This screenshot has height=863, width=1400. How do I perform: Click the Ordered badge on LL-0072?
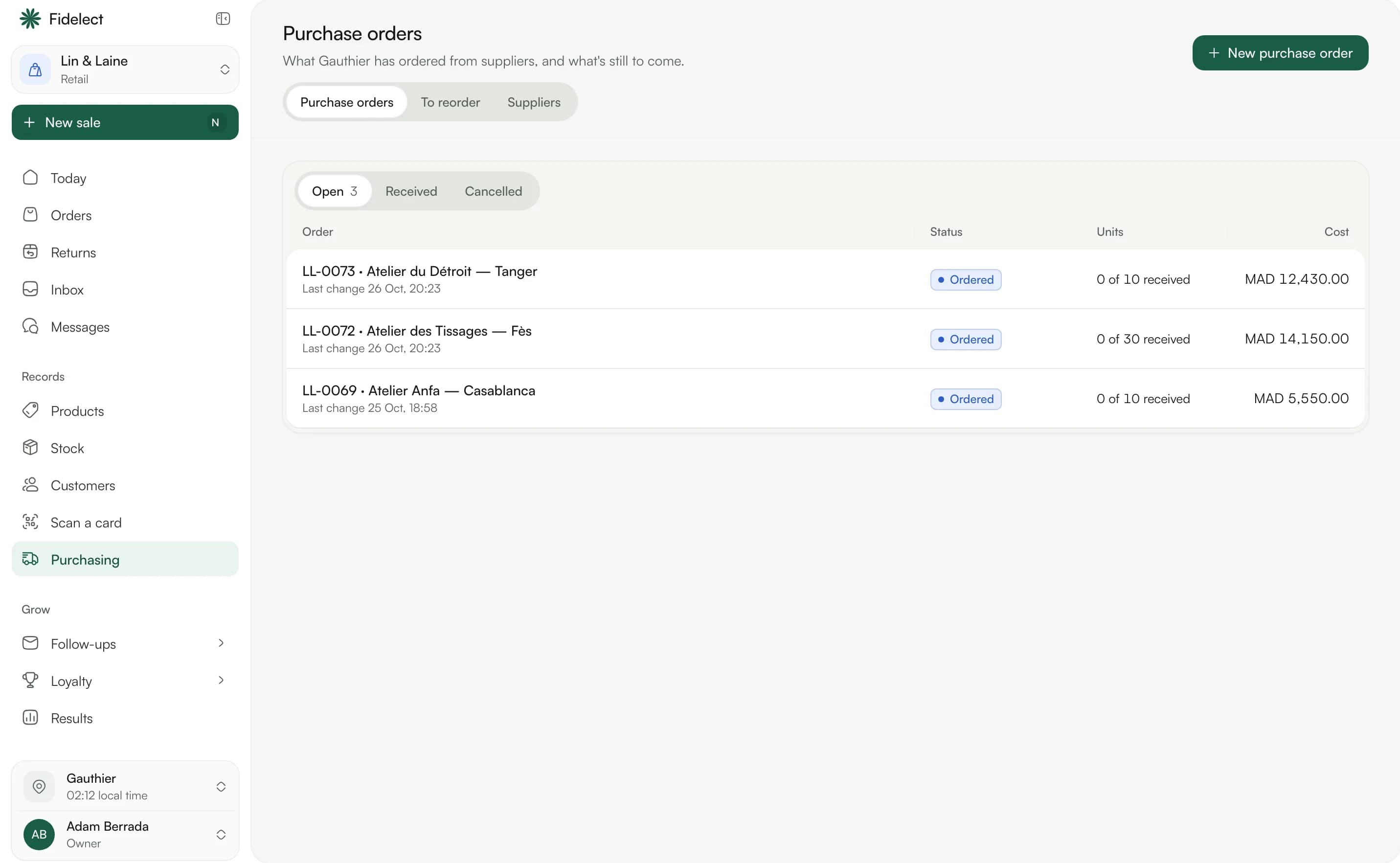tap(965, 339)
